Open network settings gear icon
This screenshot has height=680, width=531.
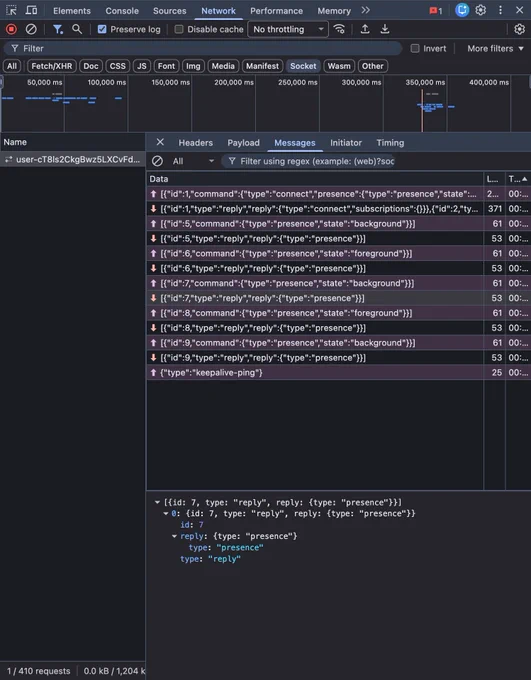pyautogui.click(x=519, y=29)
